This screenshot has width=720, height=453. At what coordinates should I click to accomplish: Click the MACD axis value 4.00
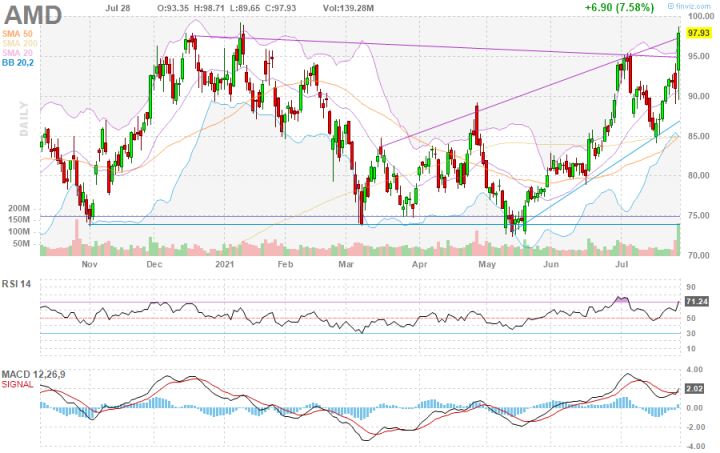pyautogui.click(x=695, y=369)
